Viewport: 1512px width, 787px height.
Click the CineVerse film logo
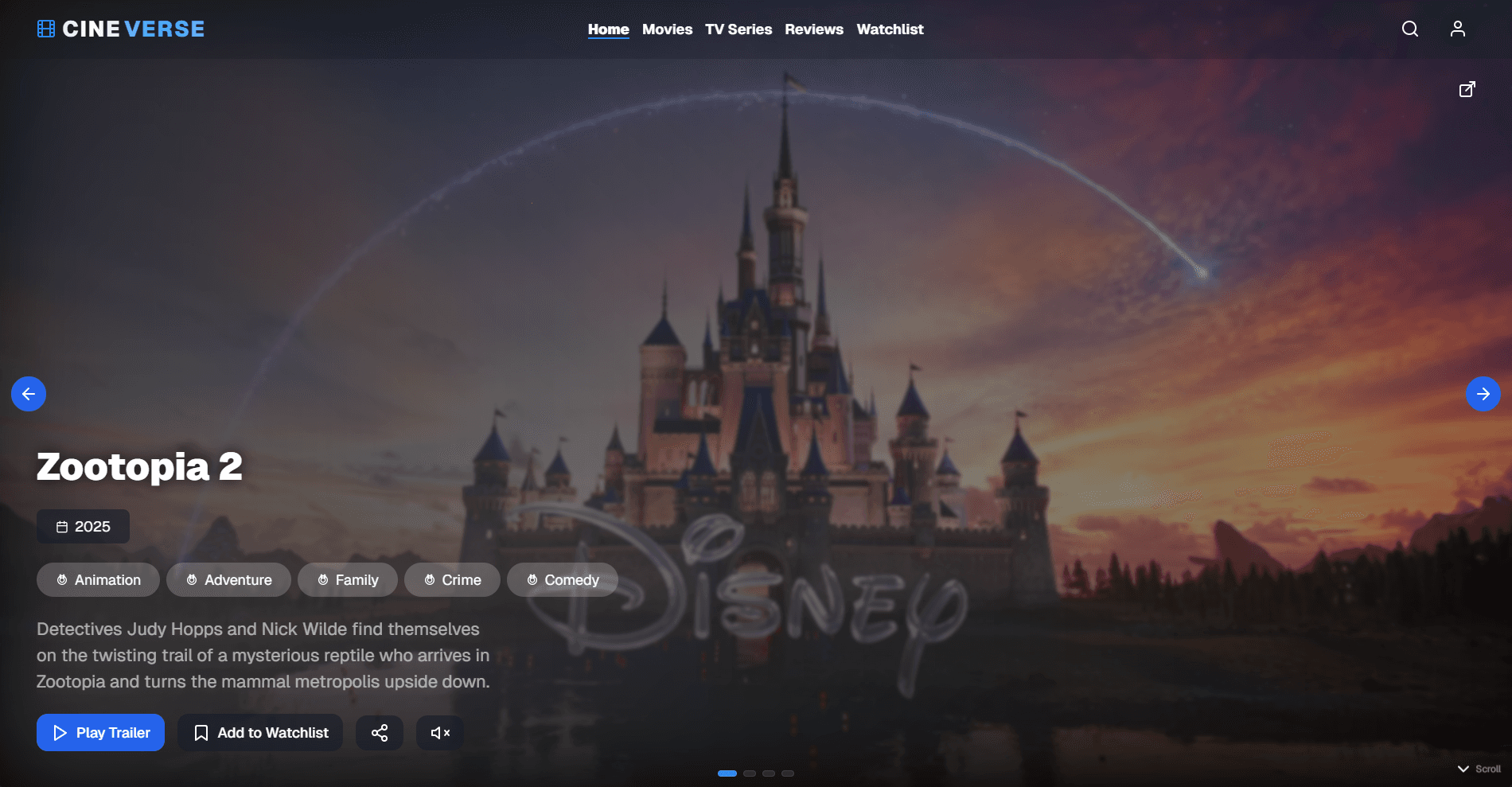point(46,29)
